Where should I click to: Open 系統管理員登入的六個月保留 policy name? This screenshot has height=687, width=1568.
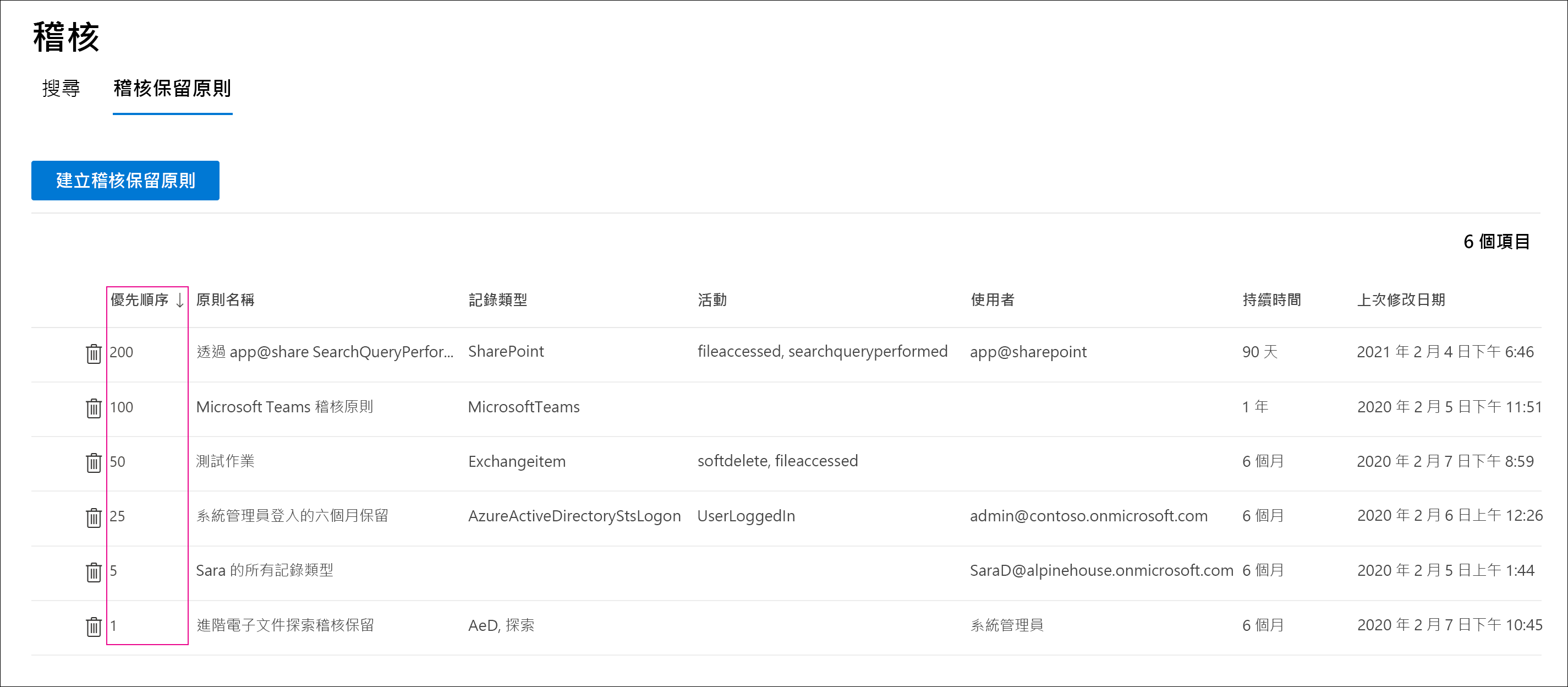[x=292, y=516]
